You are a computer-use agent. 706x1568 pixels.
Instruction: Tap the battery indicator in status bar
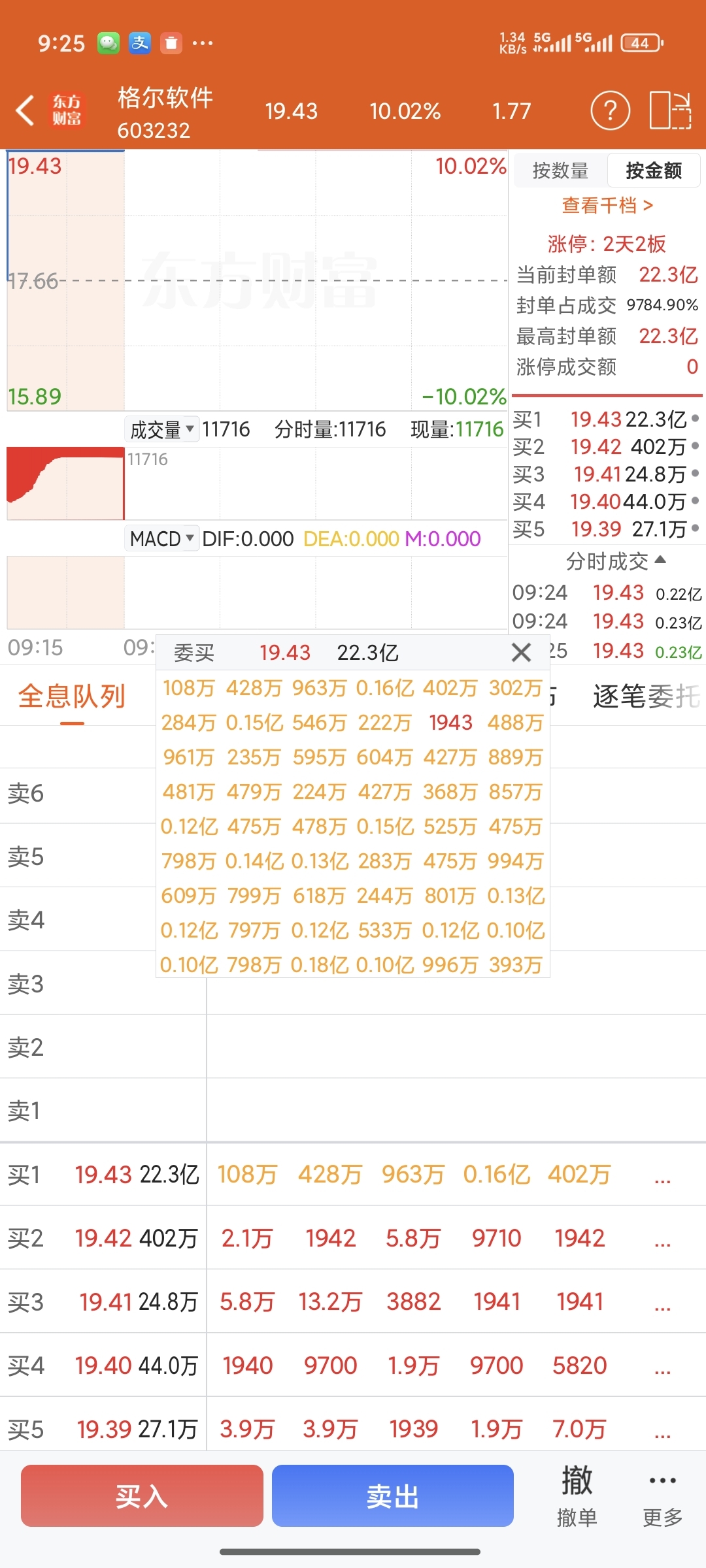(x=642, y=43)
